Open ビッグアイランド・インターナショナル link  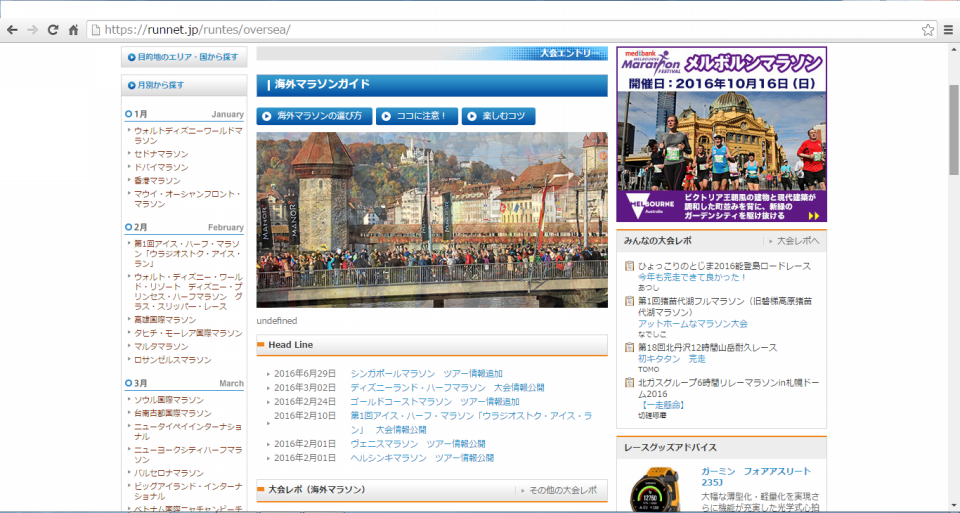[188, 491]
